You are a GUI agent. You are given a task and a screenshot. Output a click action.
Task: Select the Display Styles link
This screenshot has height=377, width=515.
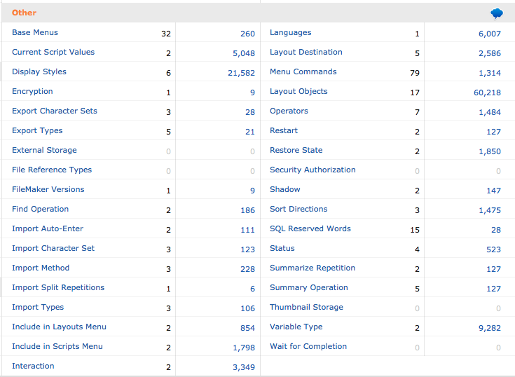tap(39, 72)
